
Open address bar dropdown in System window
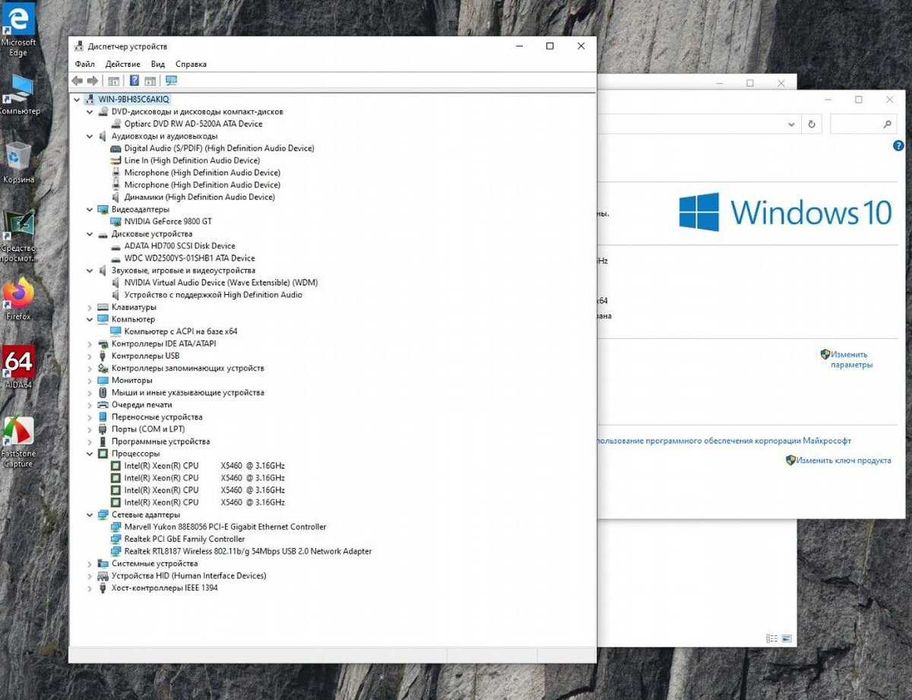pos(791,124)
